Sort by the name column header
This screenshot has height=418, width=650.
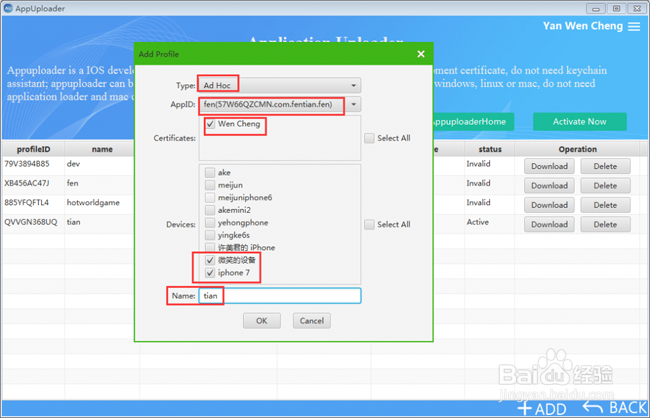pos(102,149)
